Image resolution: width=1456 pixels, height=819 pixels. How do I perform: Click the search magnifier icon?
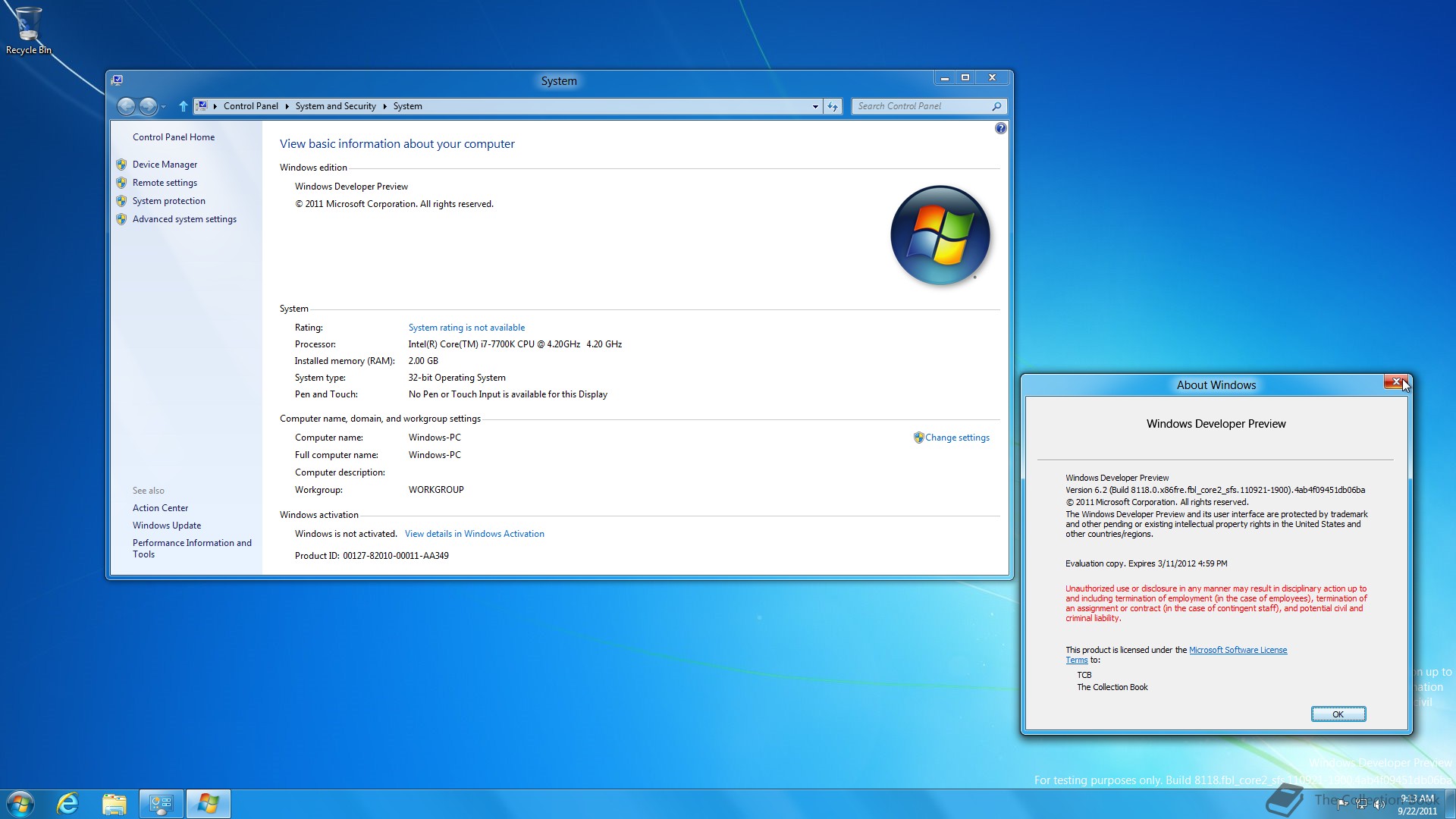996,107
